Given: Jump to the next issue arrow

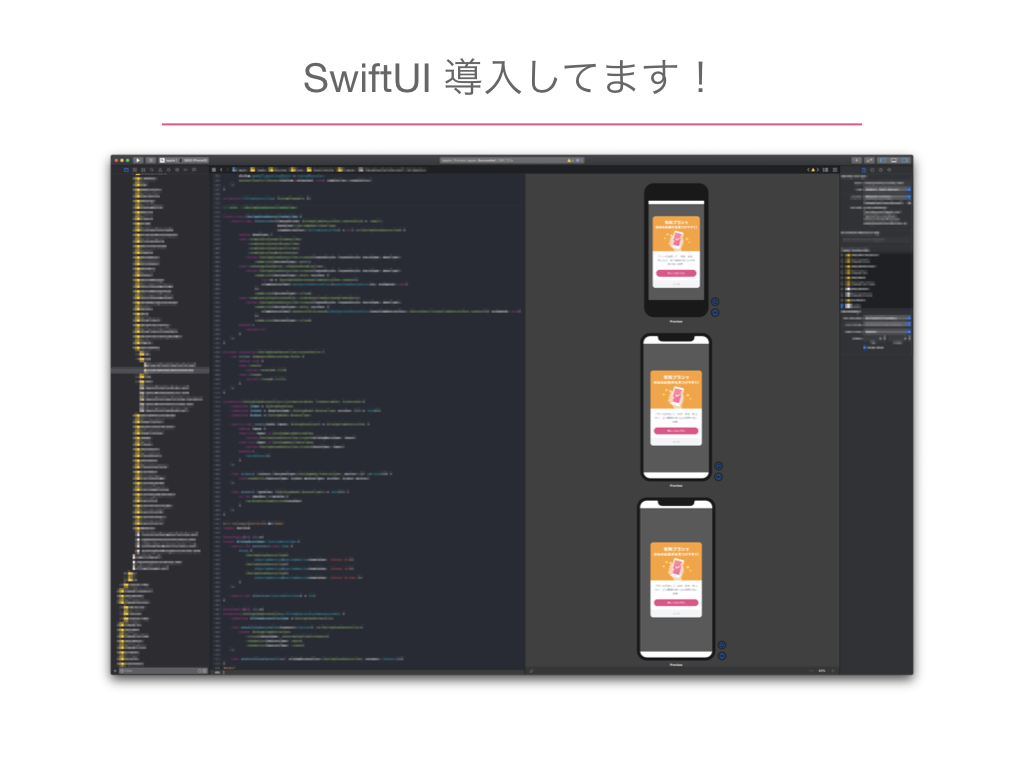Looking at the screenshot, I should click(x=818, y=170).
